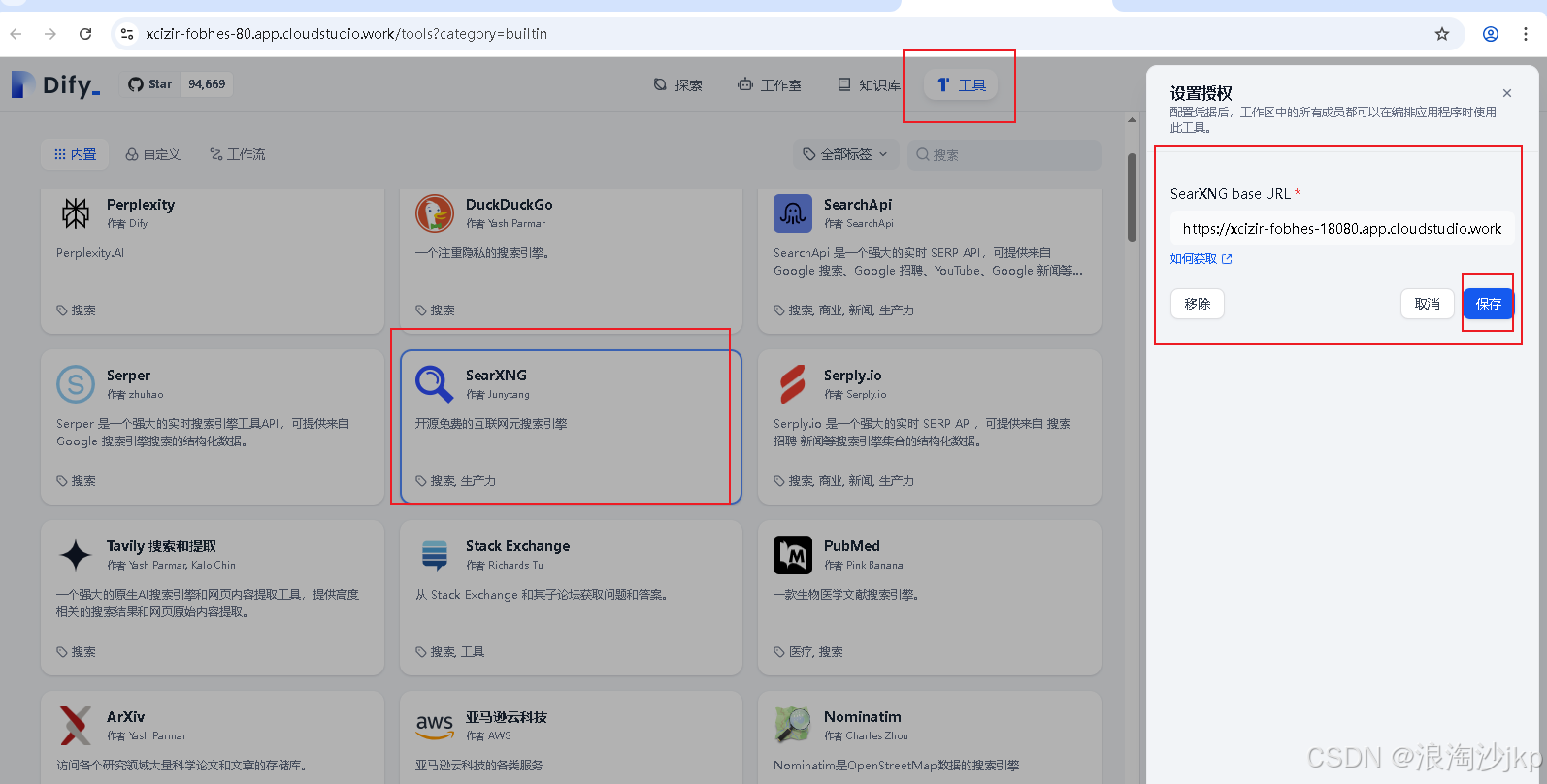This screenshot has width=1547, height=784.
Task: Select the 工作流 tools category
Action: [237, 154]
